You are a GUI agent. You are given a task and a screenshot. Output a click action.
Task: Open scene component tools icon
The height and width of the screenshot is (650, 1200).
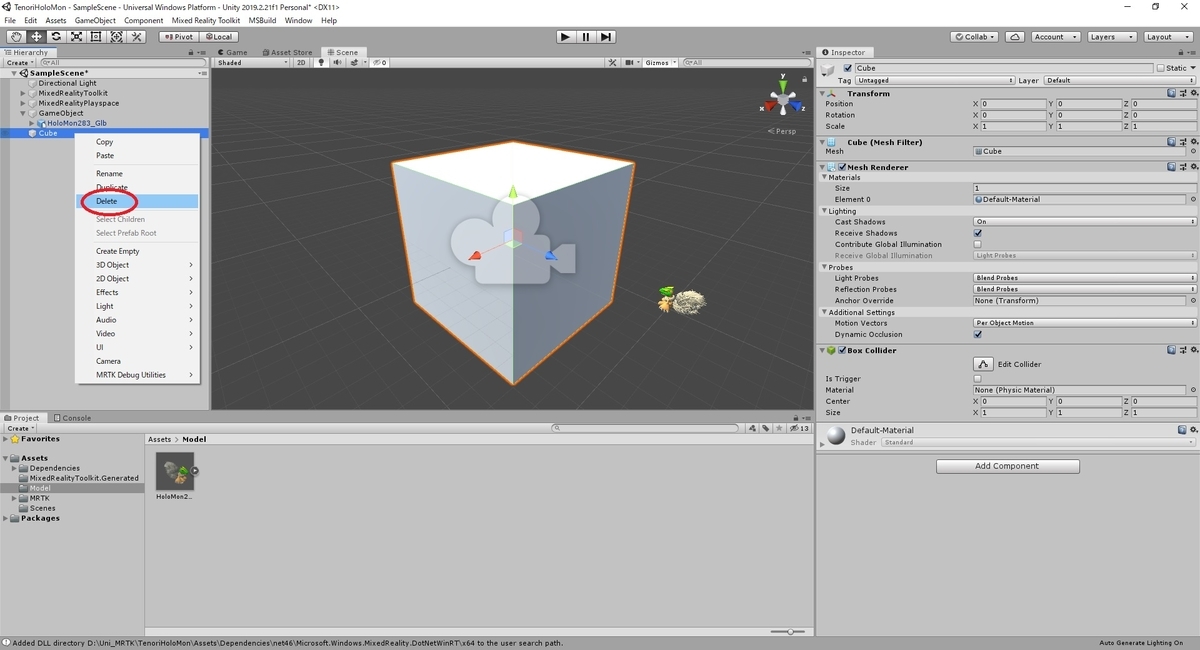point(613,63)
